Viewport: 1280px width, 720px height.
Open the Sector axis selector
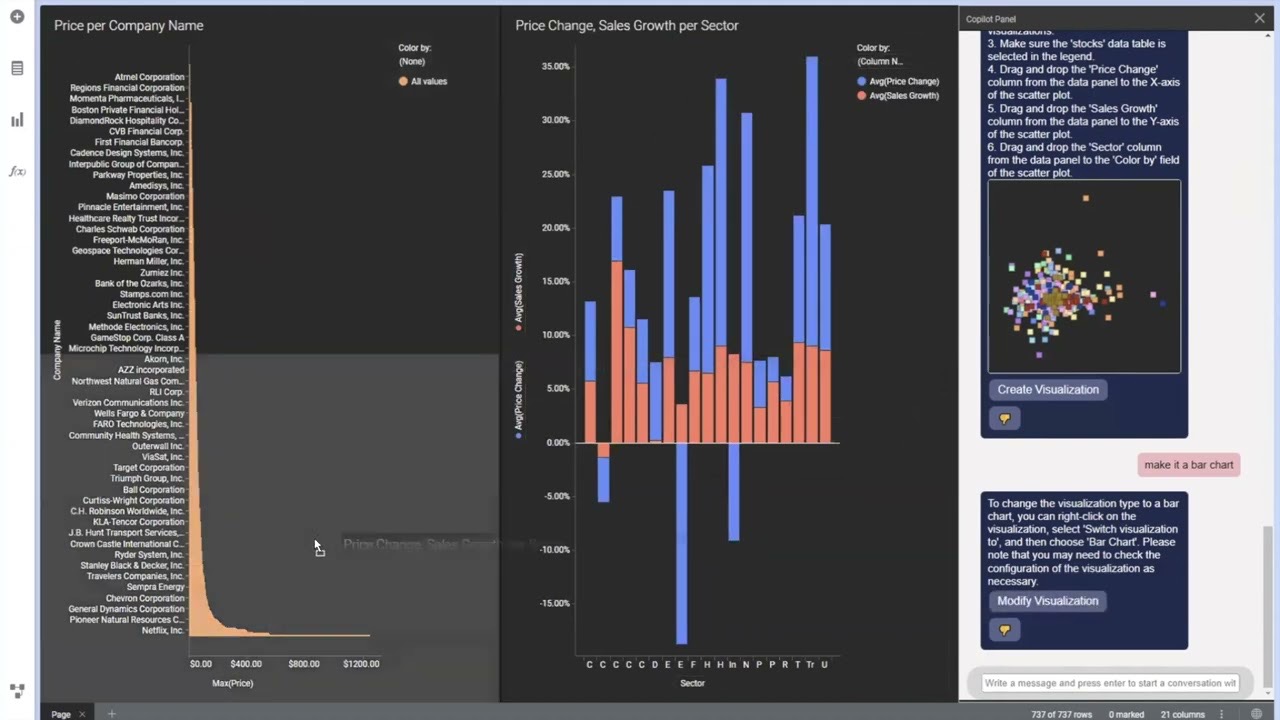click(x=692, y=683)
